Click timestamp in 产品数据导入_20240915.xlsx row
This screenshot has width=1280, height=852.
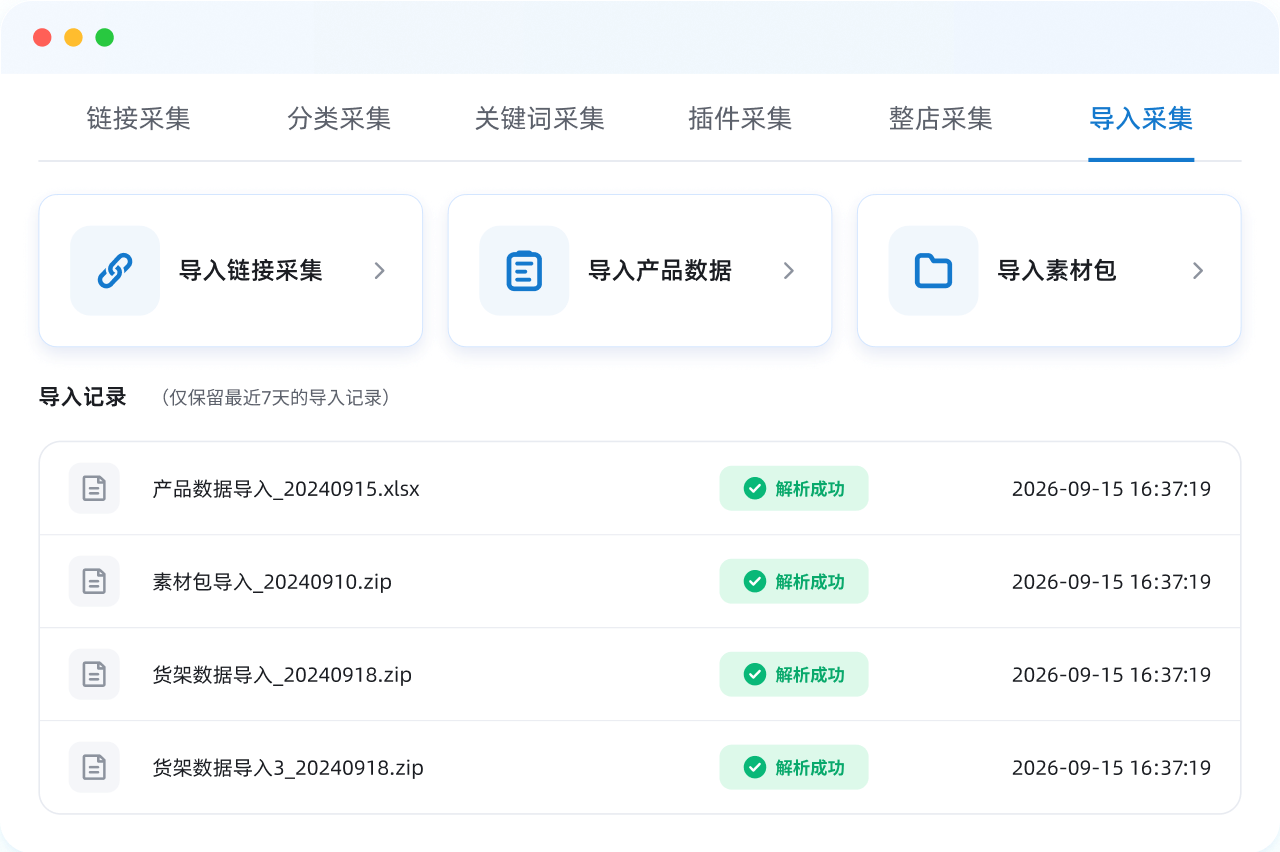pyautogui.click(x=1111, y=489)
